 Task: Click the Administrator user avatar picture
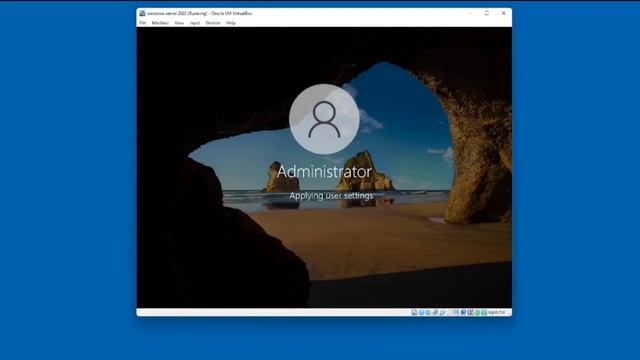(x=324, y=119)
